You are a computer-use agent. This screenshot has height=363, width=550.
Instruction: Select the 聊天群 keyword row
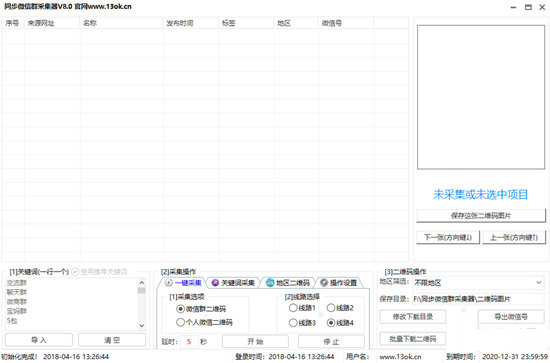coord(17,292)
